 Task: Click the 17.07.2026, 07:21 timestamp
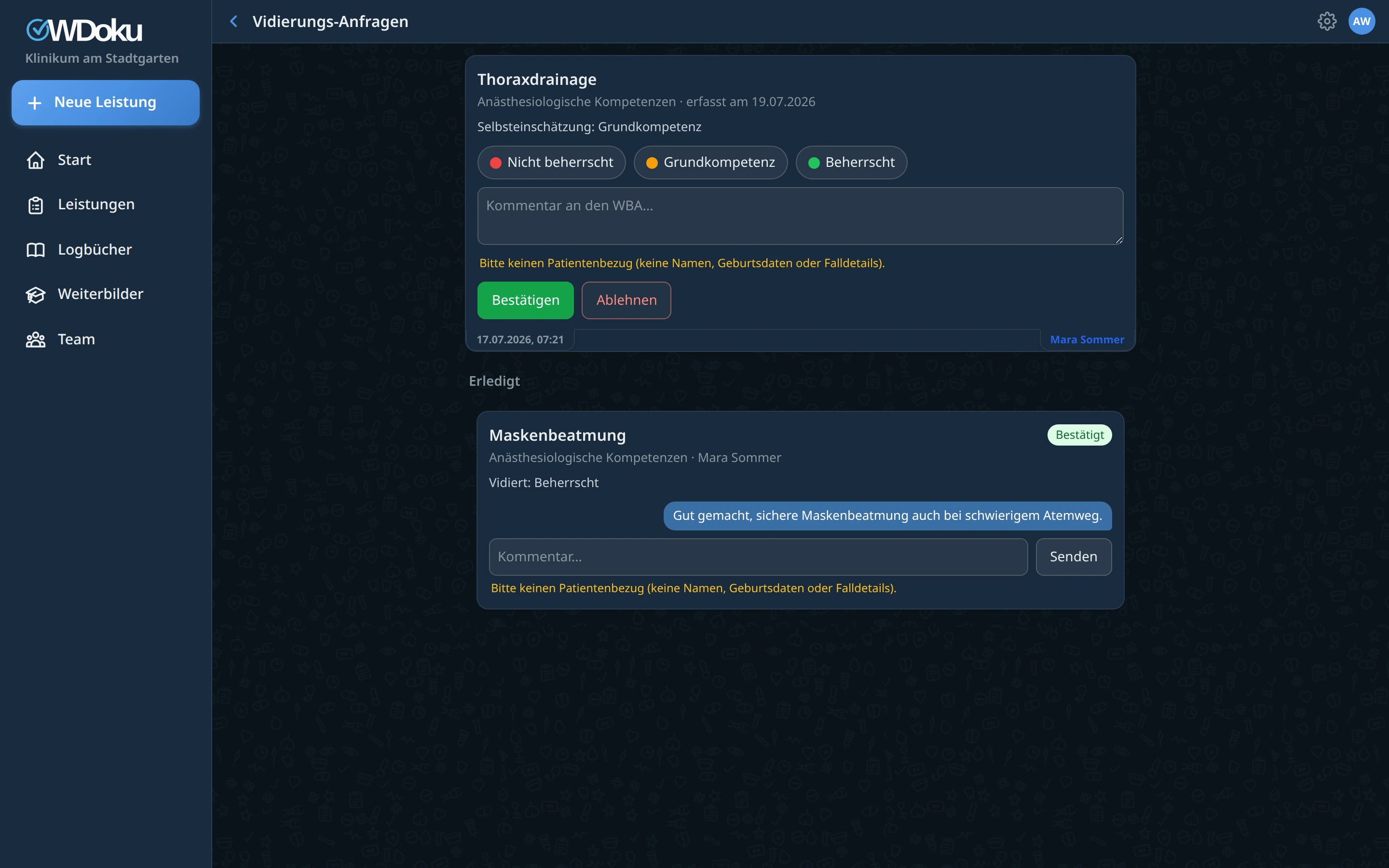click(519, 340)
